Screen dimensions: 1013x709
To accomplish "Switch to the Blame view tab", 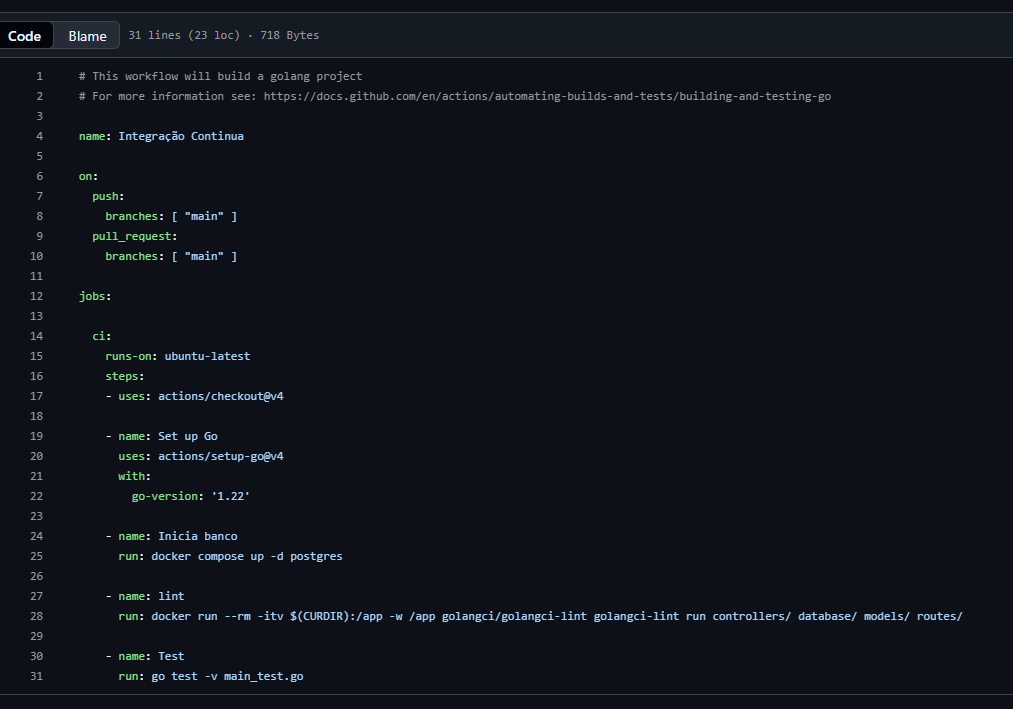I will 87,36.
